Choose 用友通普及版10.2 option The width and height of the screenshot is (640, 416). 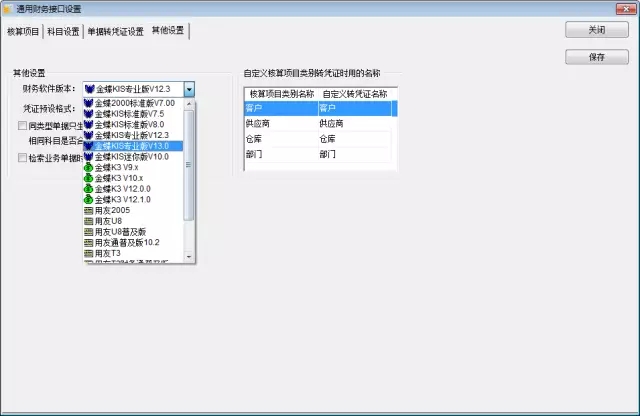(133, 242)
